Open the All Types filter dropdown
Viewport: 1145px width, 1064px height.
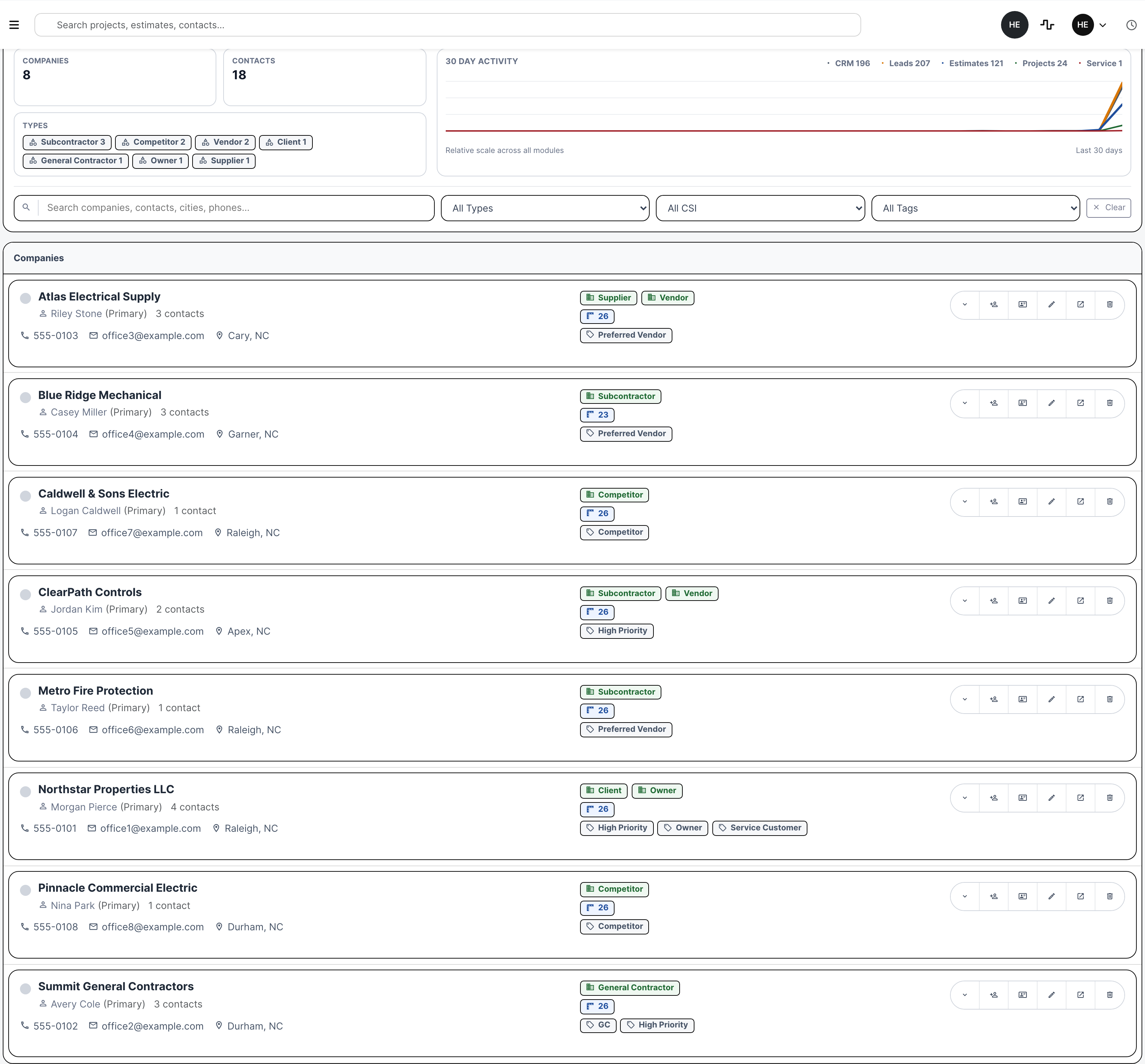click(x=545, y=208)
